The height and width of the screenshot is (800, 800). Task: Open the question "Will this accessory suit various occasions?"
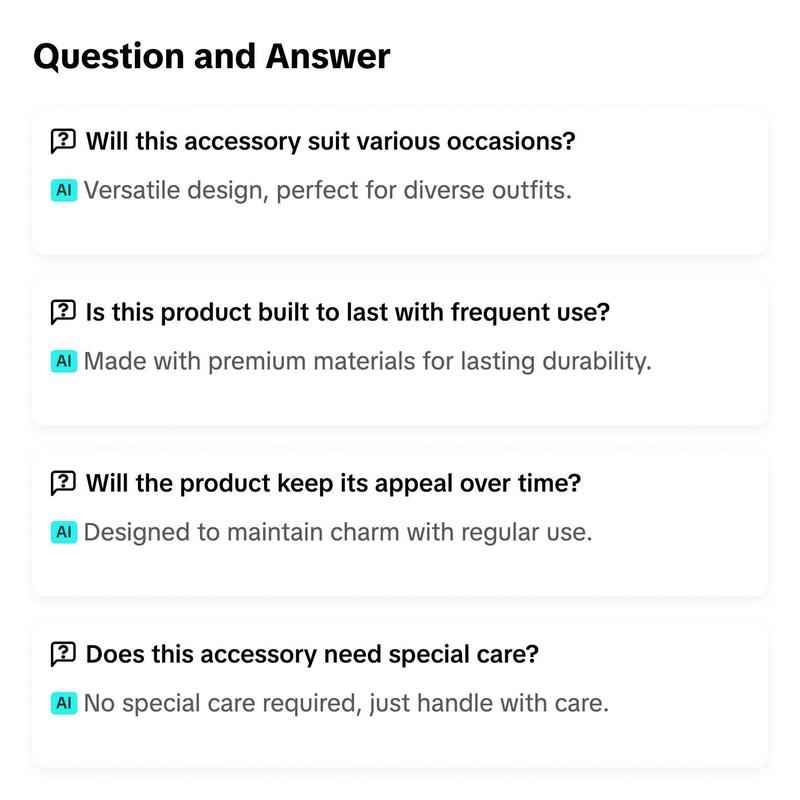coord(330,141)
